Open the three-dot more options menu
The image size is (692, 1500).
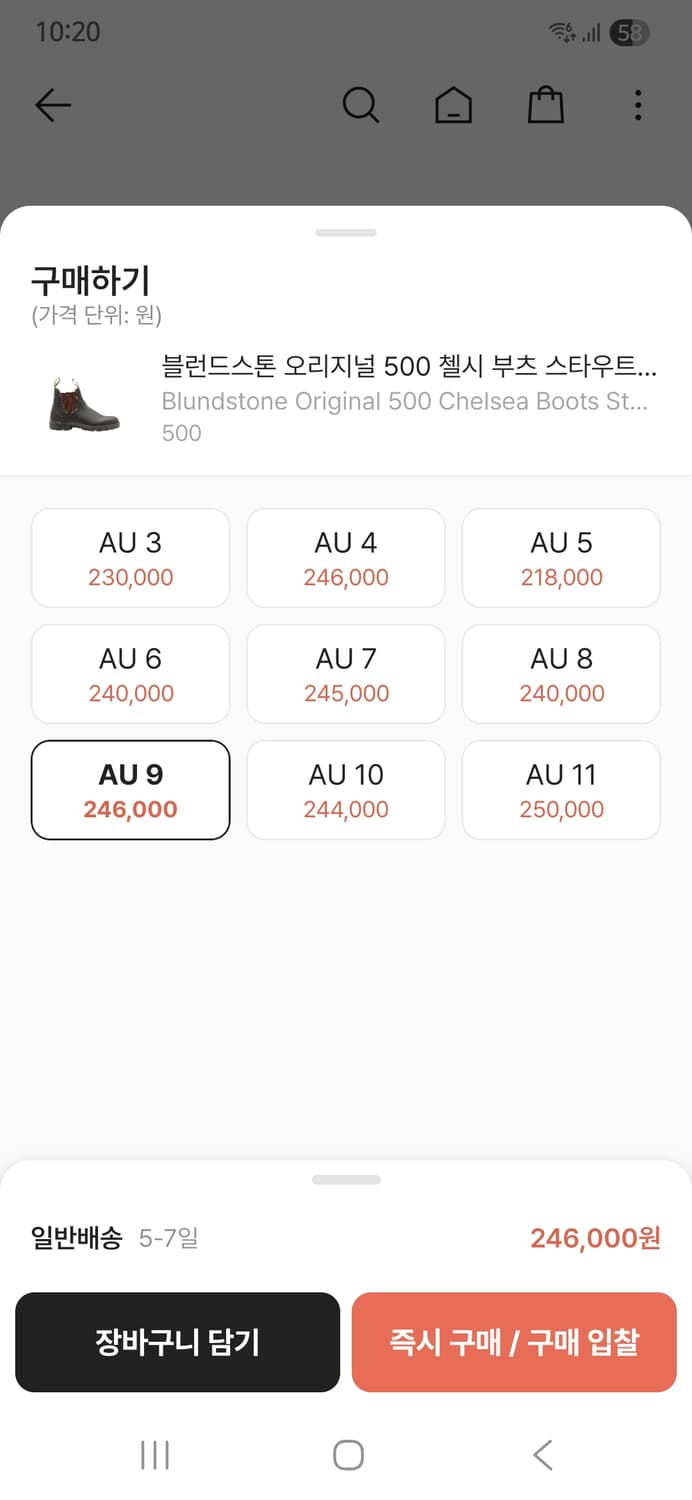[638, 105]
